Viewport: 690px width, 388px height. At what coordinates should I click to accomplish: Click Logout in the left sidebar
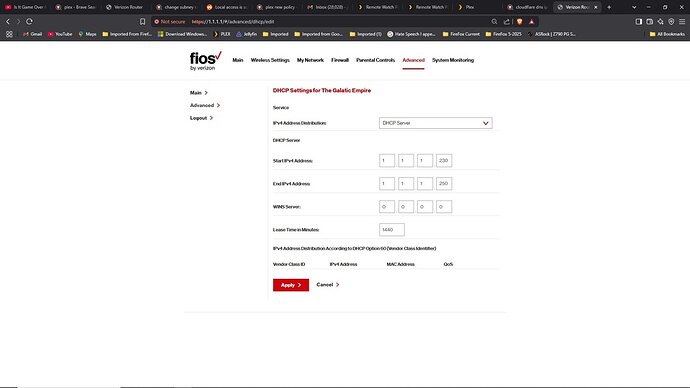pyautogui.click(x=201, y=118)
